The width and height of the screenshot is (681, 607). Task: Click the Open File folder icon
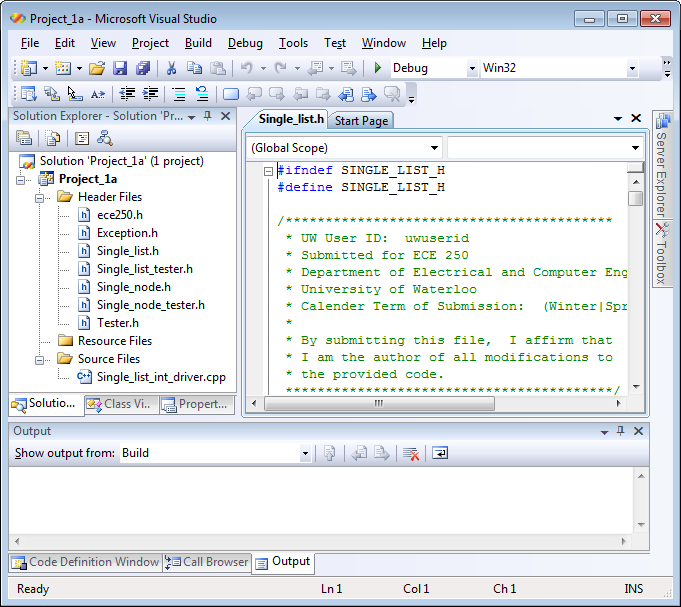(97, 69)
